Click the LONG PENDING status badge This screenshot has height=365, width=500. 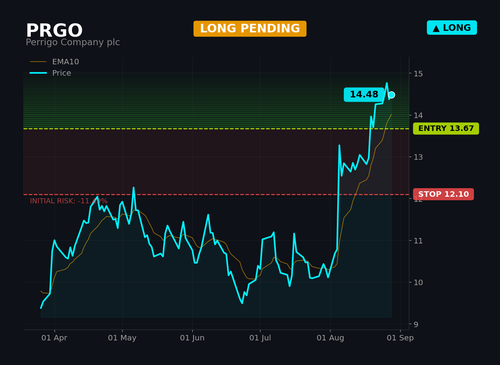coord(250,29)
